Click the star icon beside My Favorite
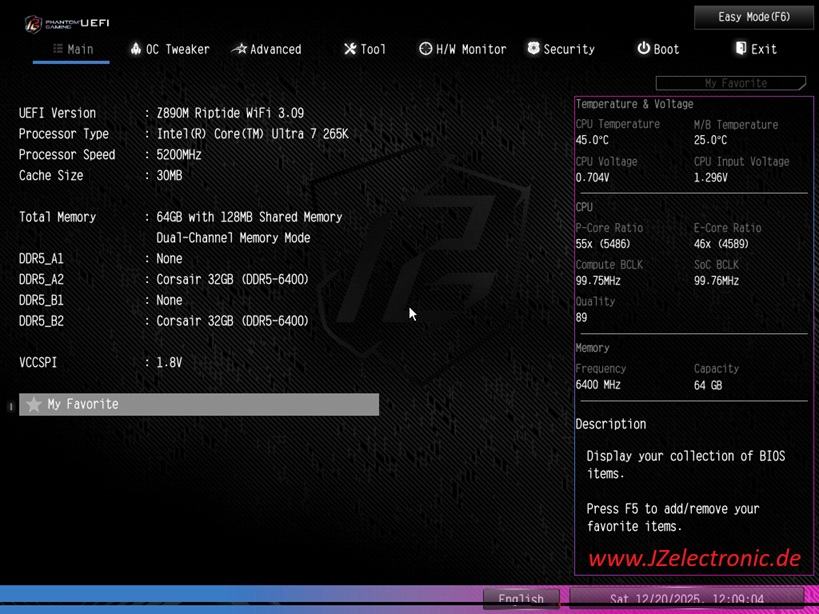The width and height of the screenshot is (819, 614). (34, 404)
